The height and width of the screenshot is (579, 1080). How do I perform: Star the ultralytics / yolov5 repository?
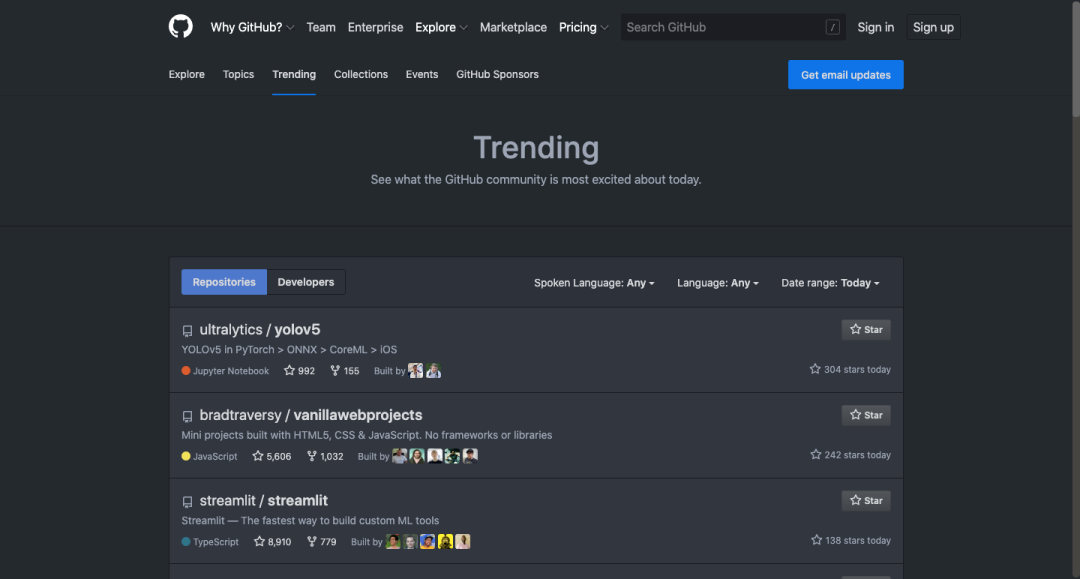click(866, 330)
